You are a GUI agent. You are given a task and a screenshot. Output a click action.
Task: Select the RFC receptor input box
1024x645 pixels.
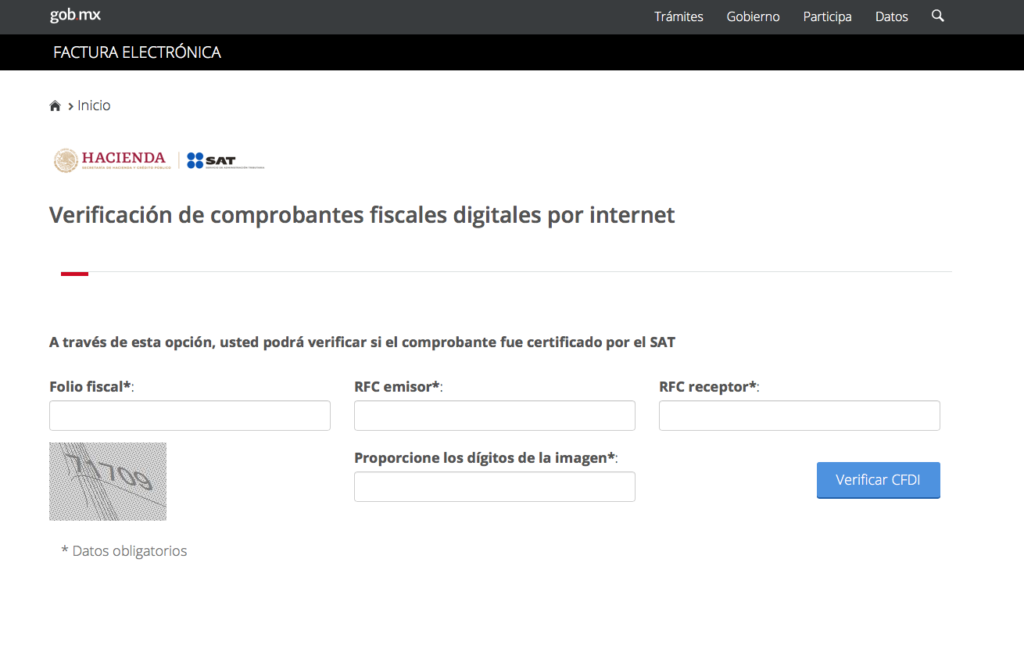(799, 415)
